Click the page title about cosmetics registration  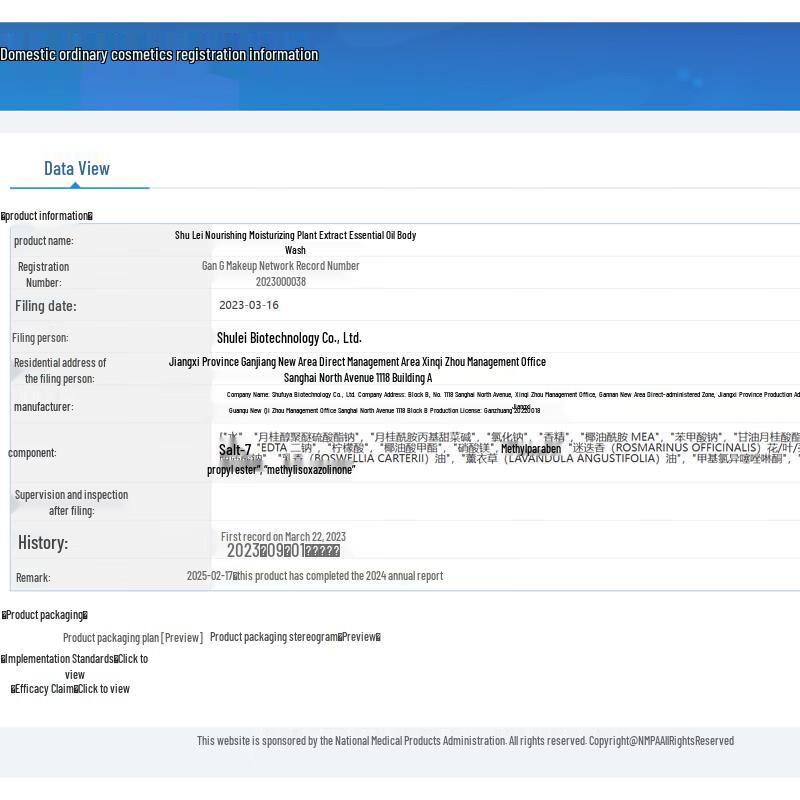click(159, 55)
